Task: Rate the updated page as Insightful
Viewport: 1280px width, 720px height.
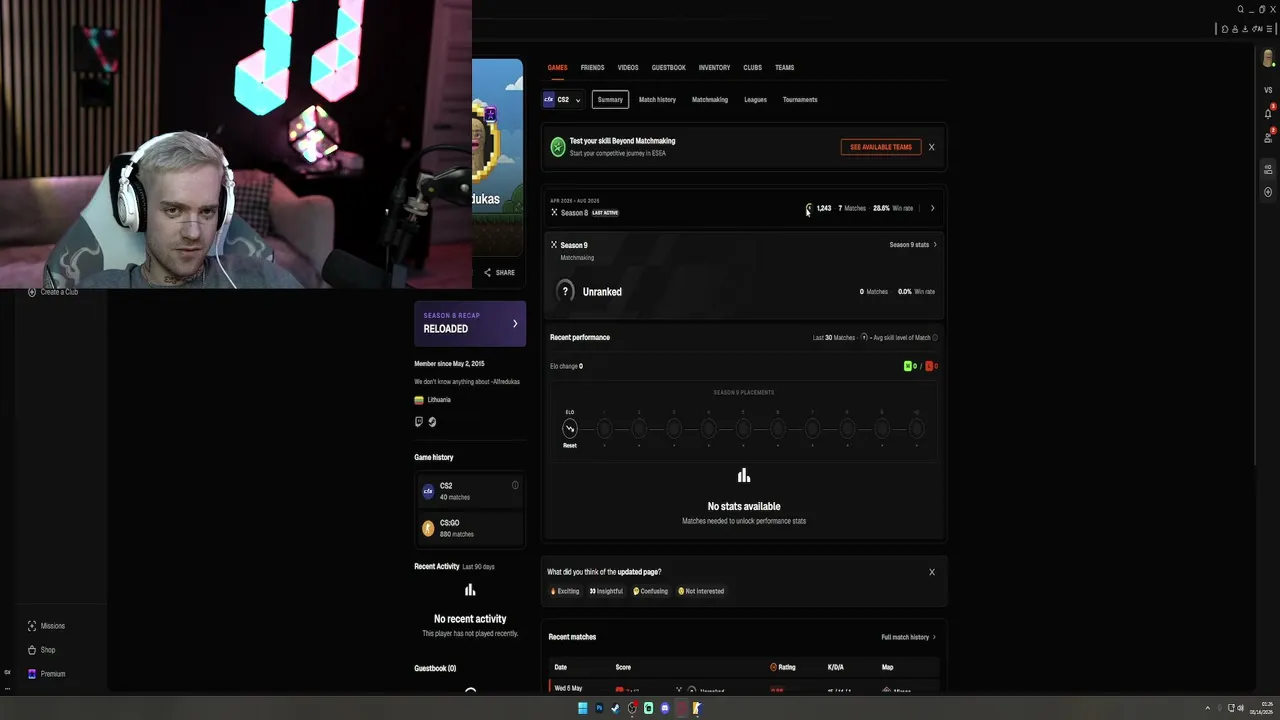Action: click(606, 591)
